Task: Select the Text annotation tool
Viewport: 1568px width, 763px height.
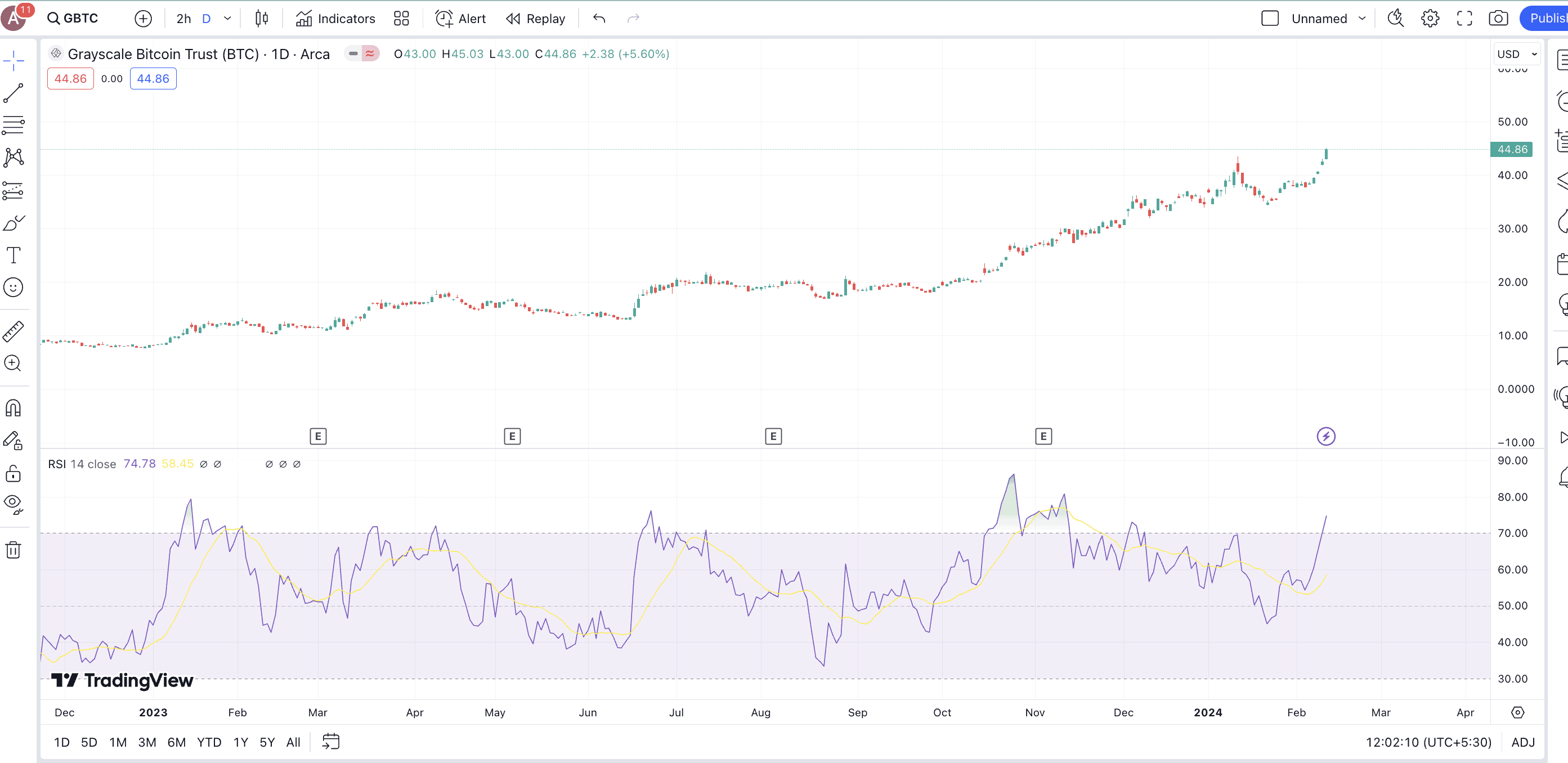Action: [x=14, y=255]
